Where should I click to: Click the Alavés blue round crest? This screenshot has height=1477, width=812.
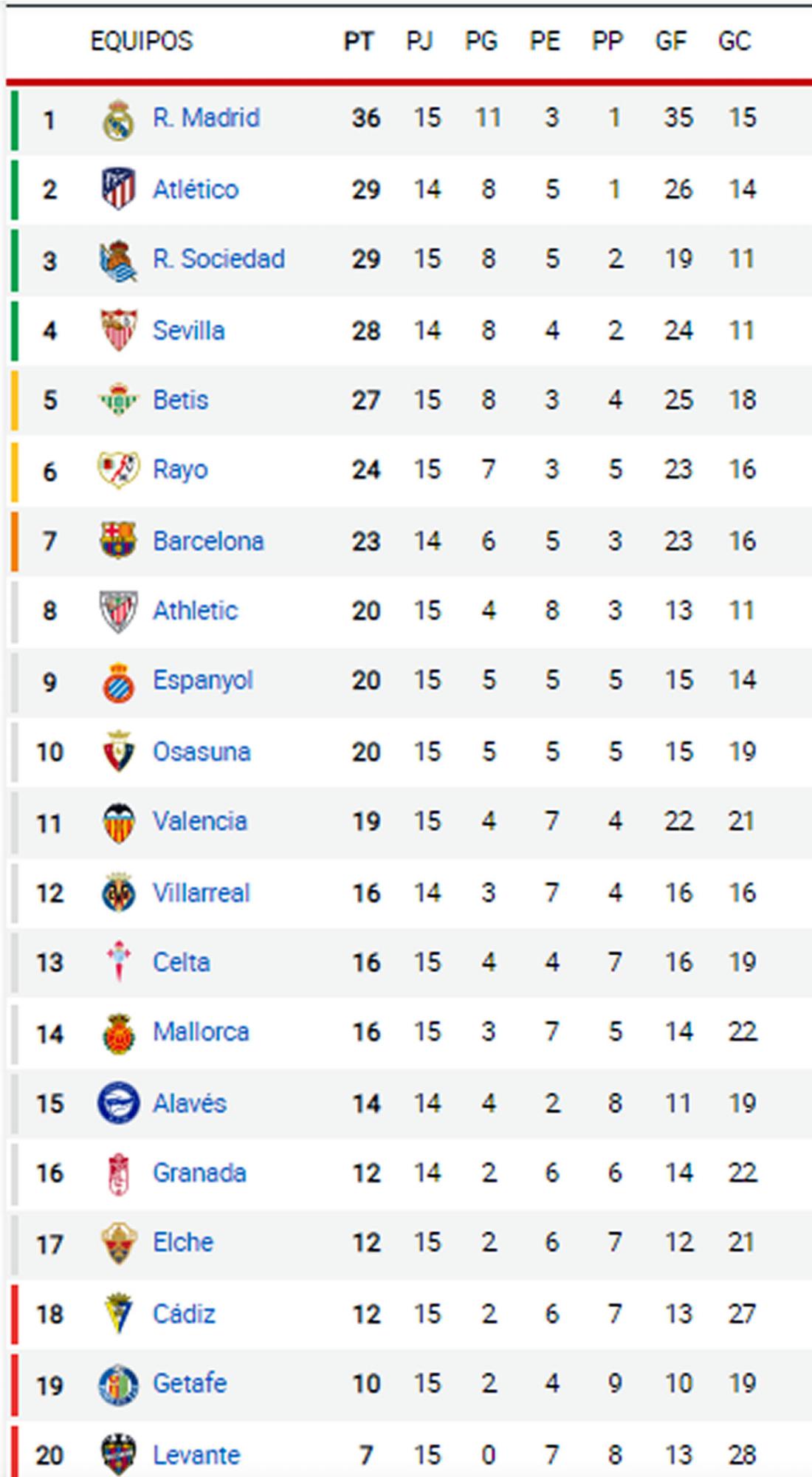coord(118,1103)
